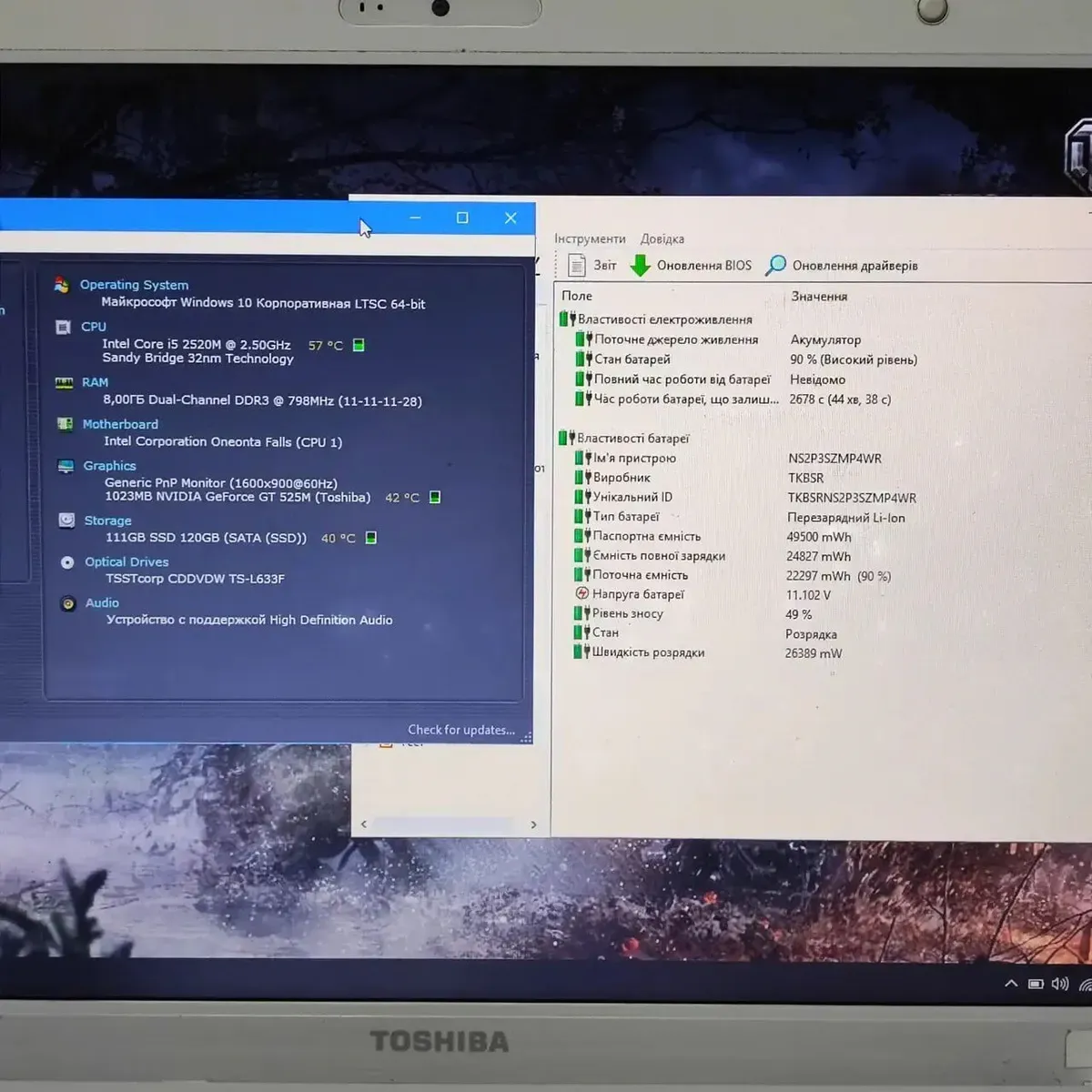Click Оновлення BIOS toolbar button
Image resolution: width=1092 pixels, height=1092 pixels.
point(692,266)
